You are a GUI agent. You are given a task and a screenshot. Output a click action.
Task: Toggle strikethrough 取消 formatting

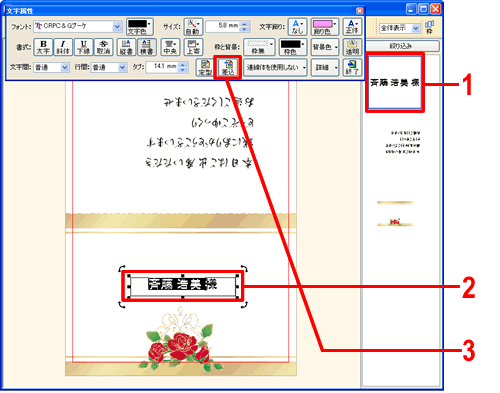103,47
